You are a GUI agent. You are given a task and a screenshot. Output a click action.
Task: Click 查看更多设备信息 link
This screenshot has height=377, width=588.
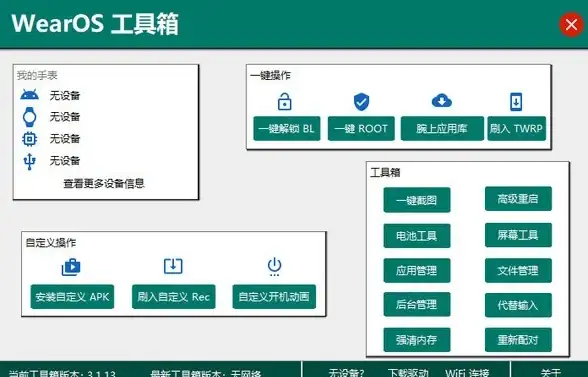[104, 183]
